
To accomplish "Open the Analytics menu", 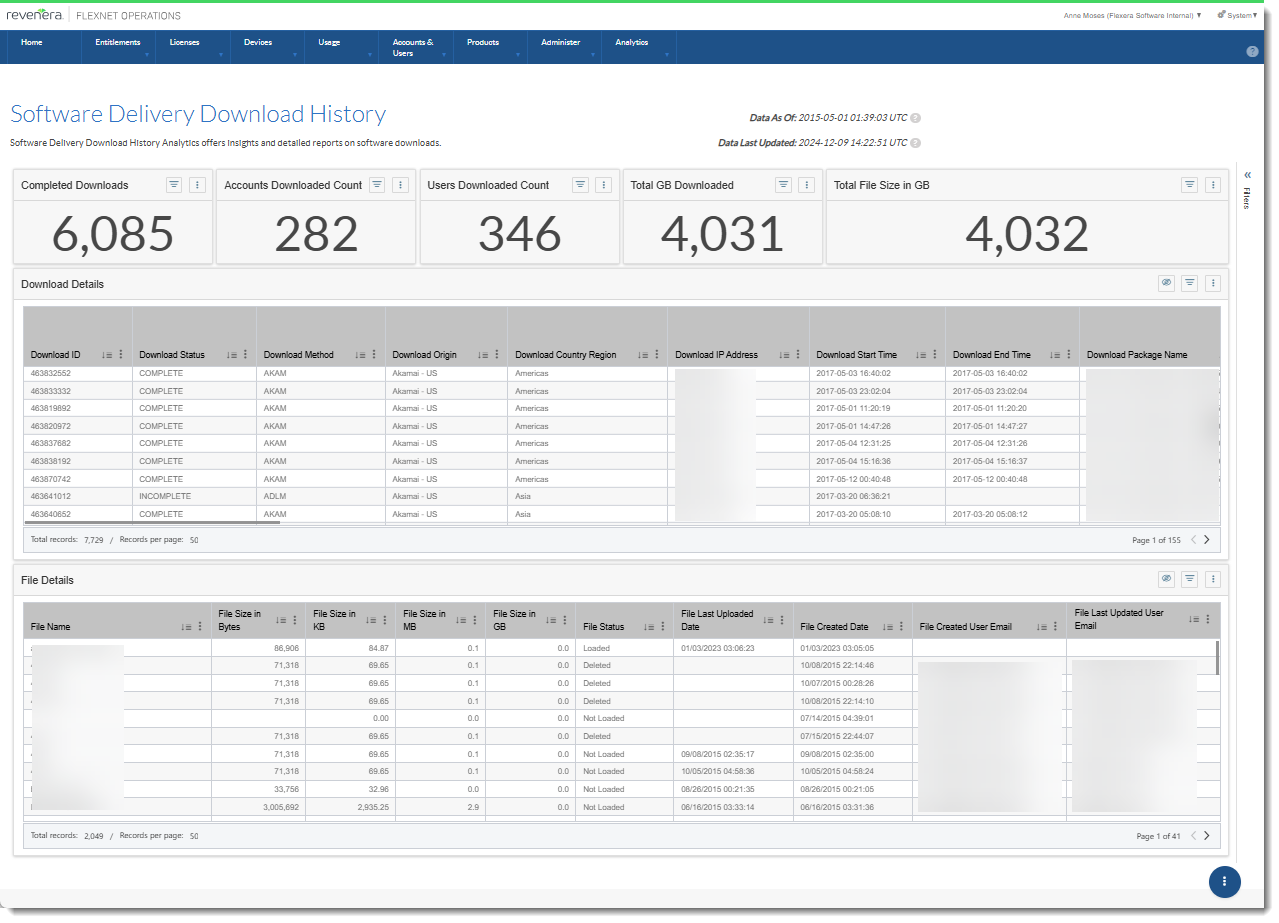I will pyautogui.click(x=632, y=43).
